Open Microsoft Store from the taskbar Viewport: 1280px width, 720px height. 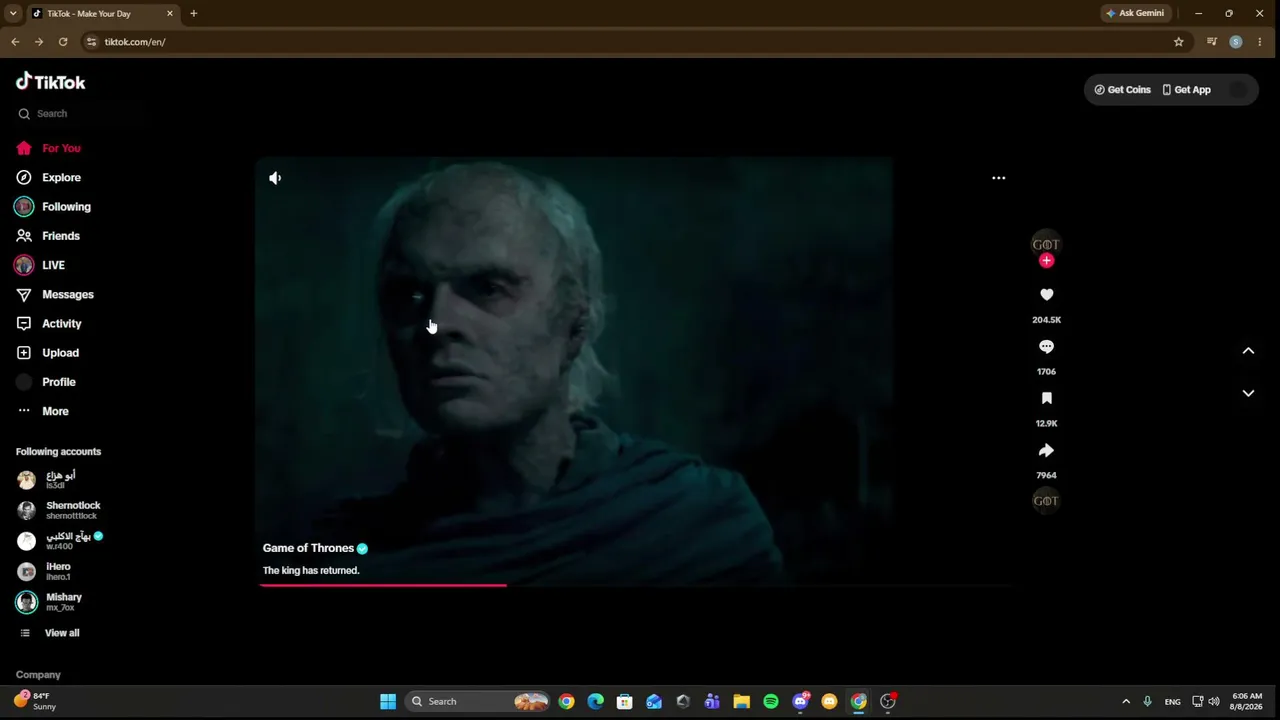point(625,702)
